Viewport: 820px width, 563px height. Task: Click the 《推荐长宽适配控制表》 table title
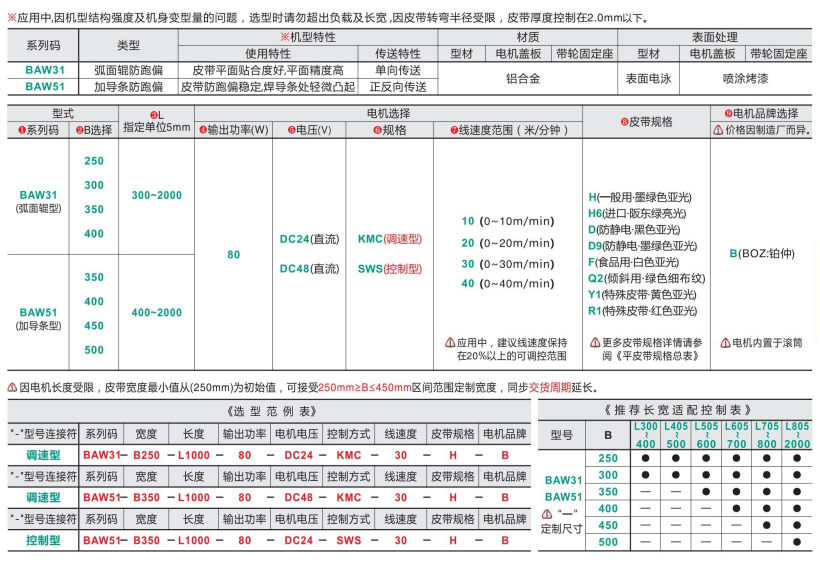click(x=676, y=409)
